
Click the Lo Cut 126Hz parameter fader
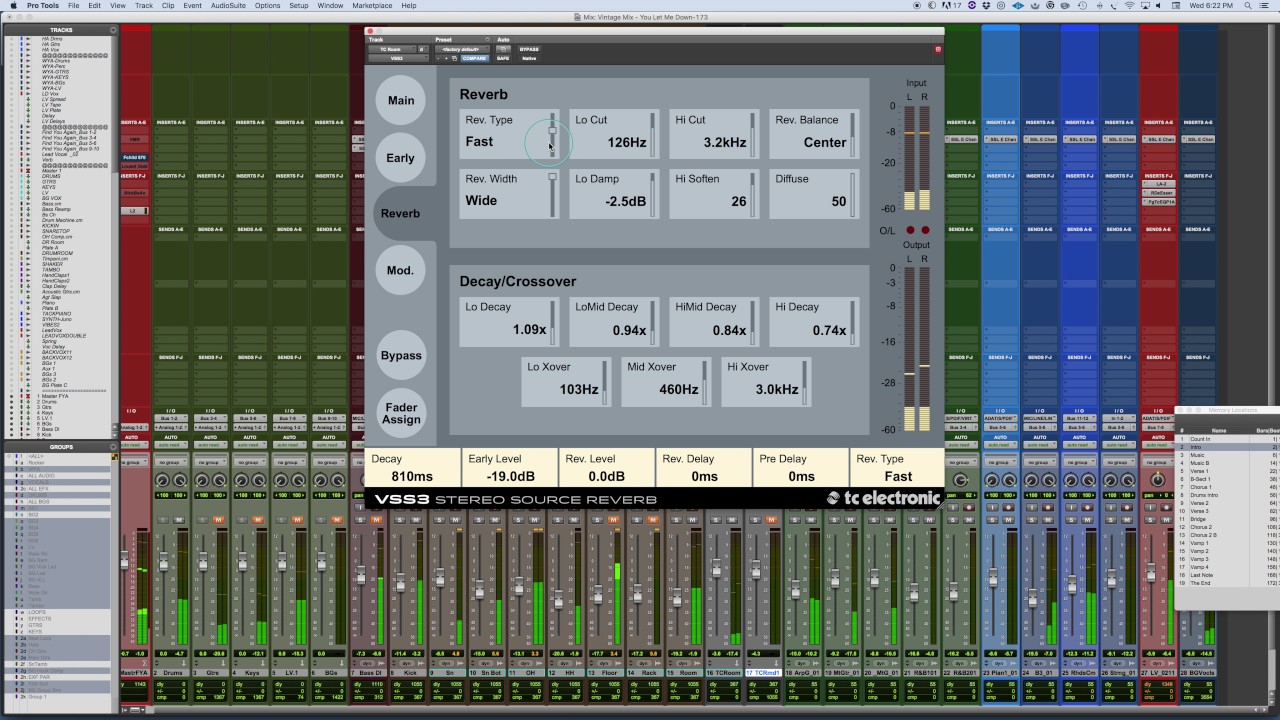[652, 134]
